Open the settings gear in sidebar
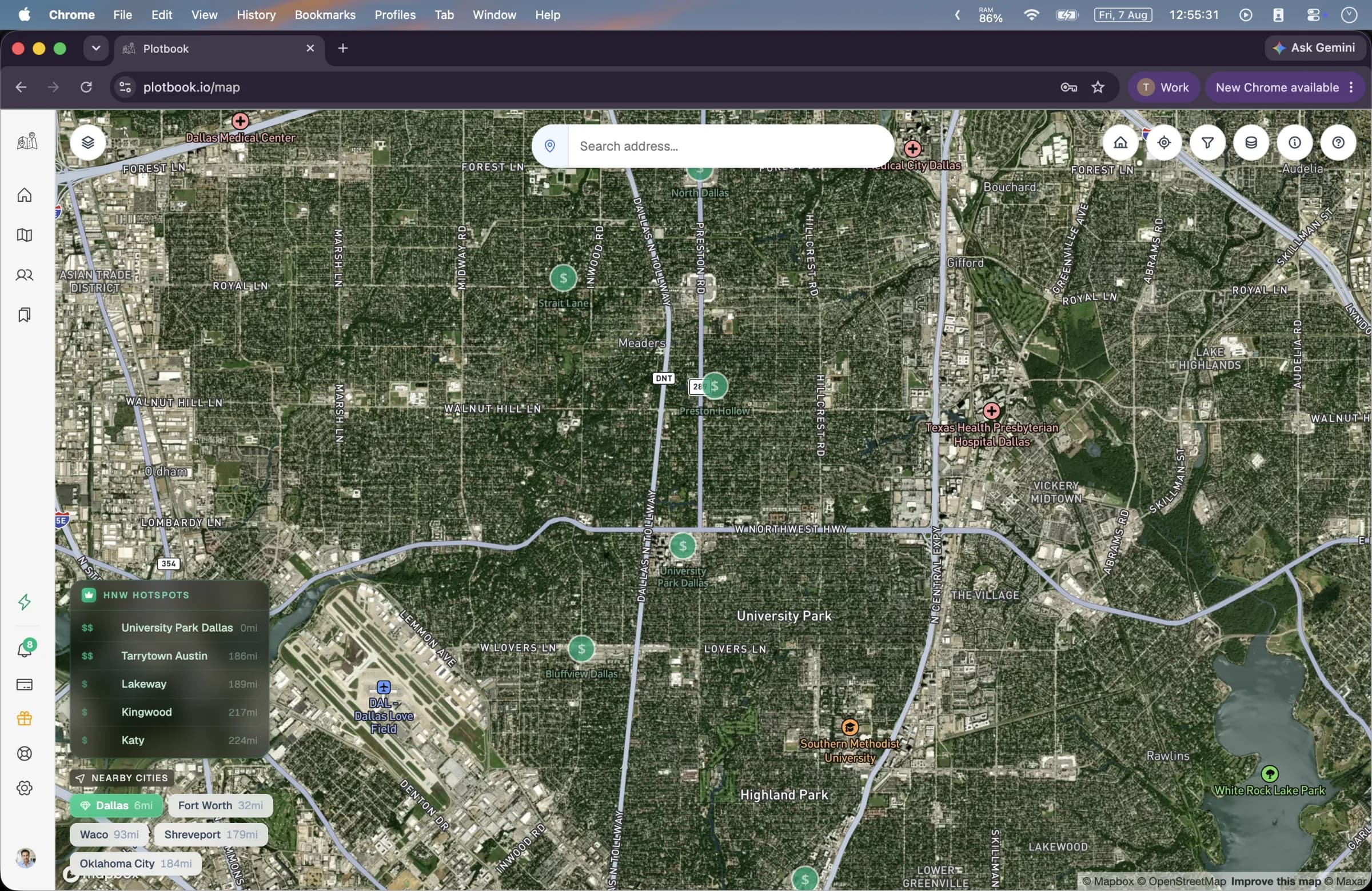This screenshot has width=1372, height=891. (x=24, y=789)
